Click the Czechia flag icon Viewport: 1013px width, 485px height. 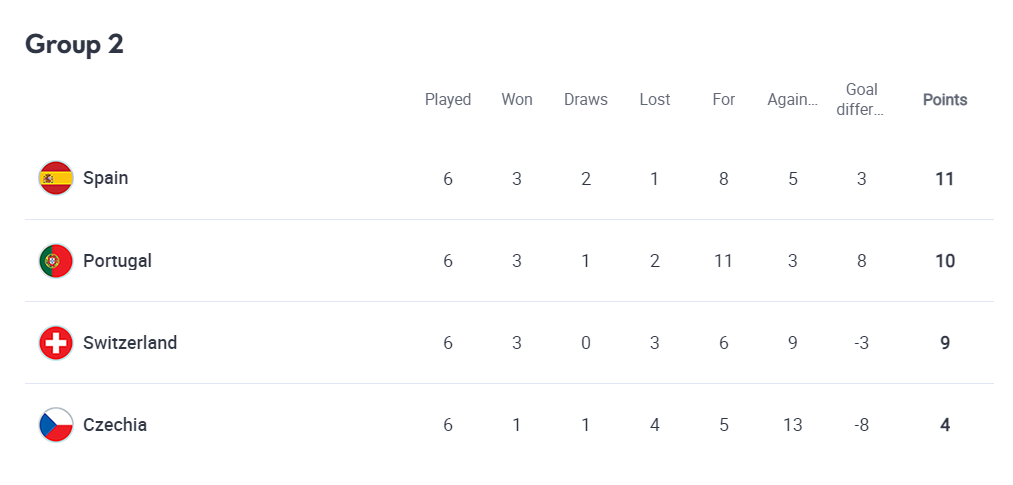[x=56, y=425]
